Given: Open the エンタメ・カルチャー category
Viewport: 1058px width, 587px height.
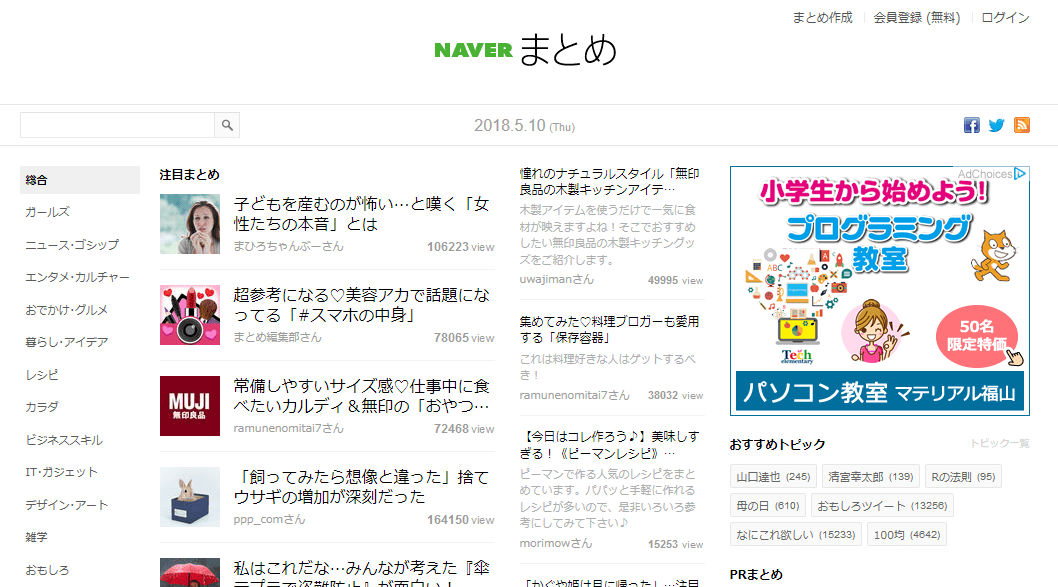Looking at the screenshot, I should [x=78, y=277].
